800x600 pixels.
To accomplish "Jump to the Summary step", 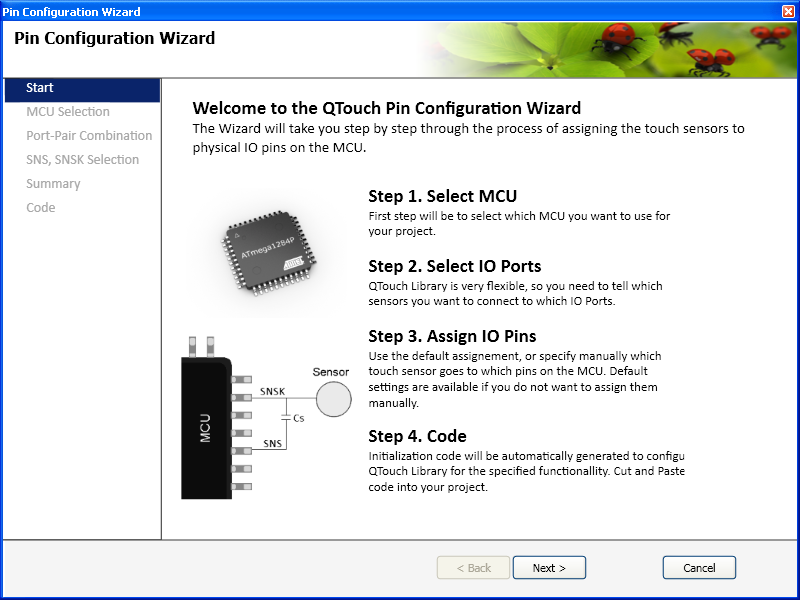I will tap(53, 184).
